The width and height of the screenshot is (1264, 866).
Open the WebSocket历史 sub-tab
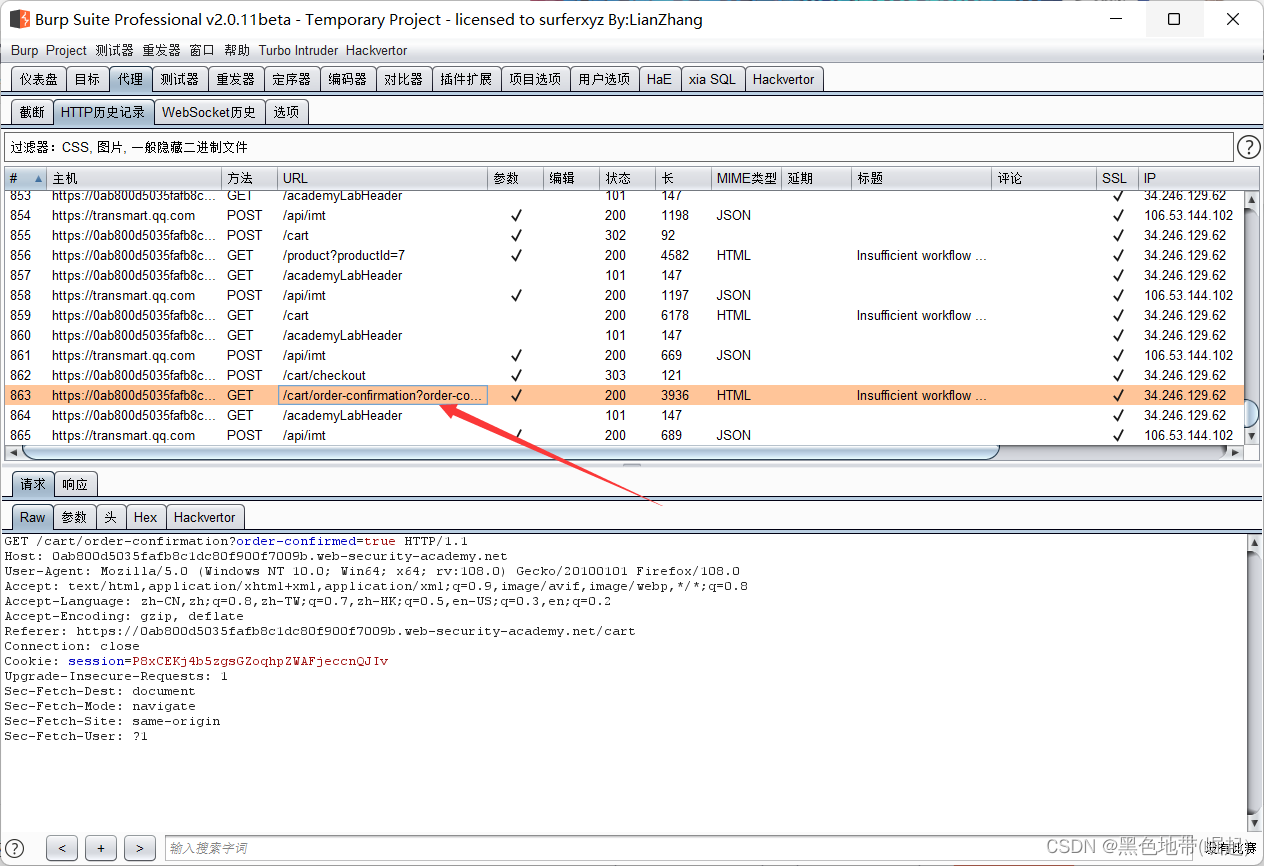(x=209, y=112)
